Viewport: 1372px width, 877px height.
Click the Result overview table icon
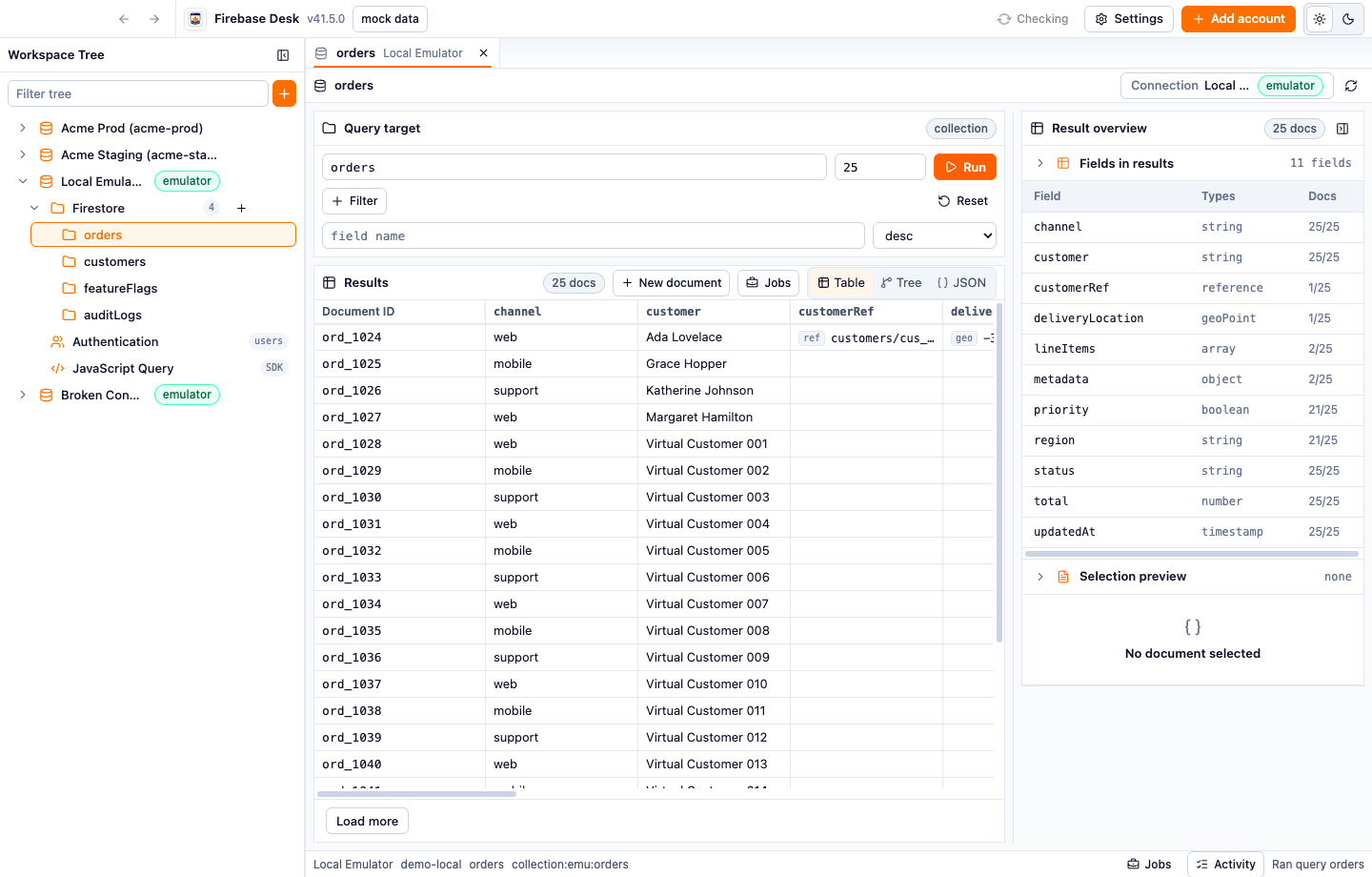pyautogui.click(x=1037, y=129)
